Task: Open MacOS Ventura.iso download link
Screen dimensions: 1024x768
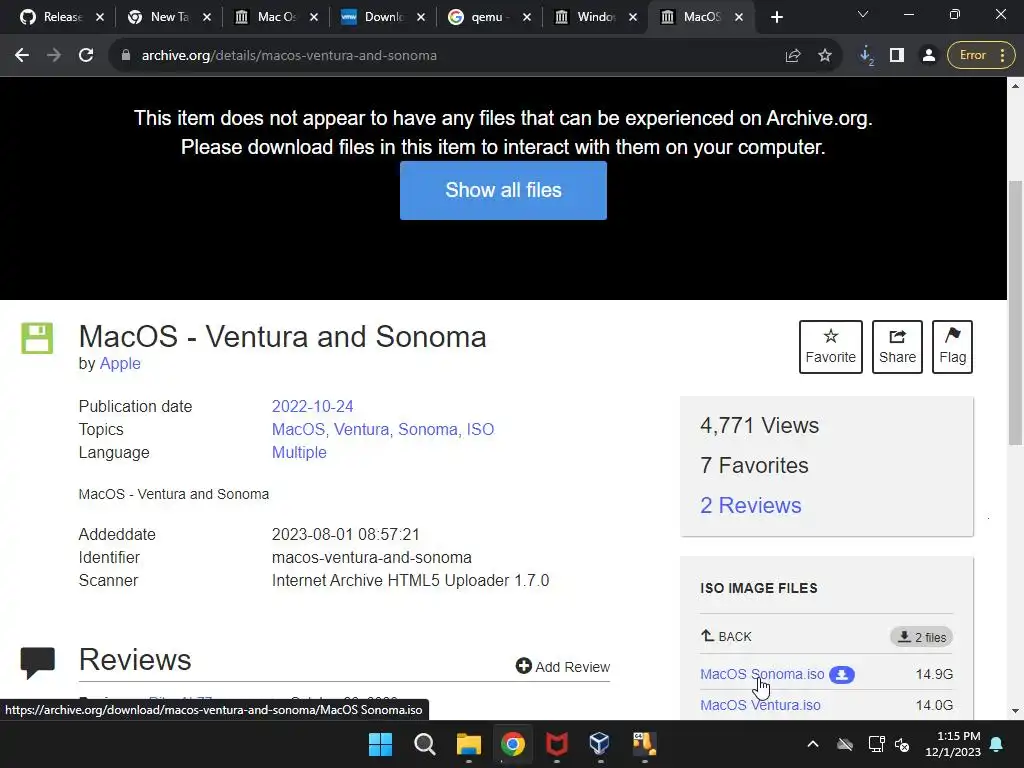Action: coord(760,705)
